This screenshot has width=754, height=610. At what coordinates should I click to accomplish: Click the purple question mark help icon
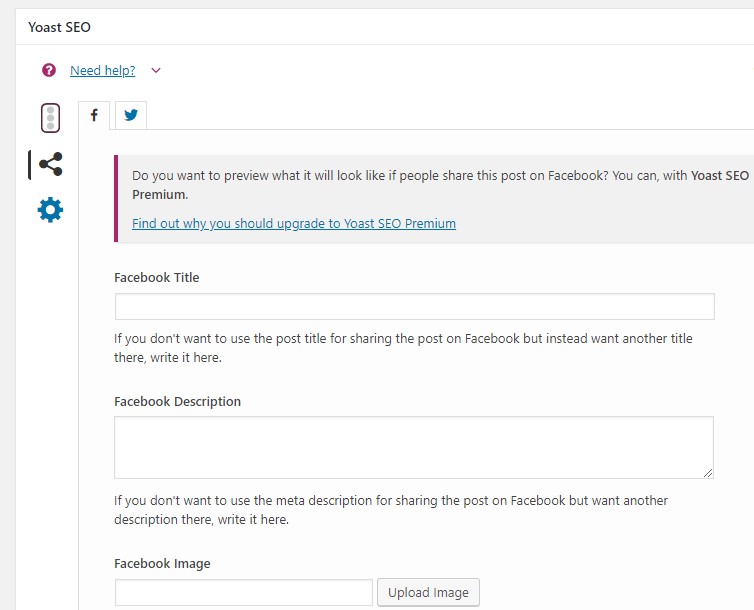click(x=49, y=70)
